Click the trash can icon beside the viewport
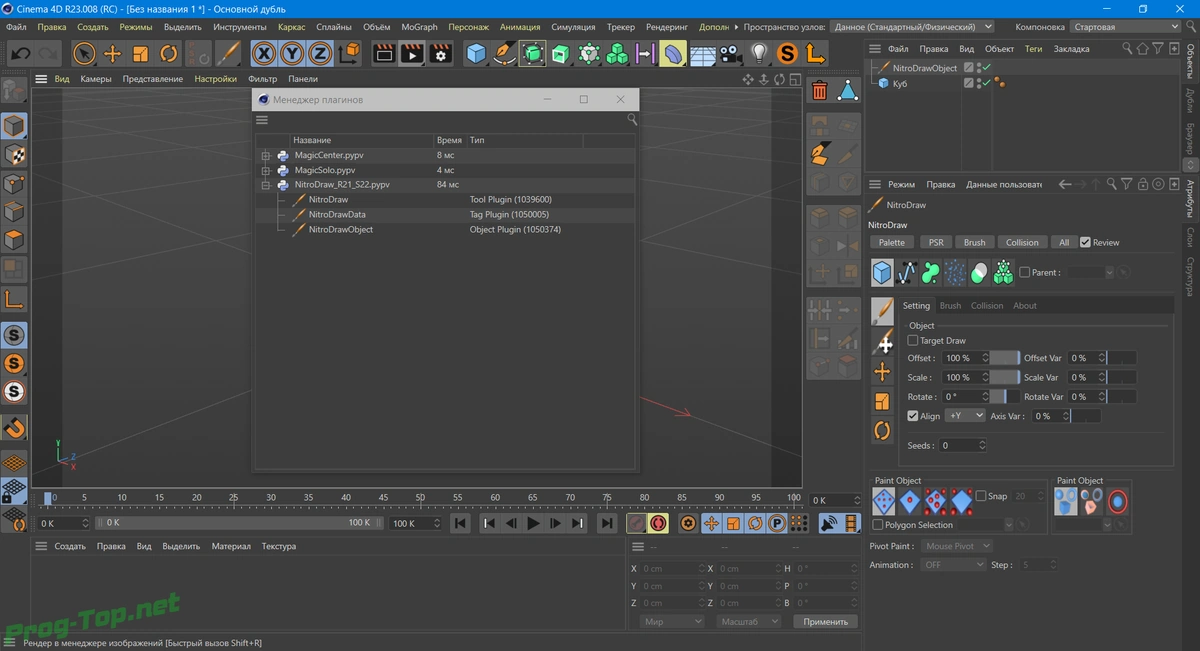 [820, 91]
